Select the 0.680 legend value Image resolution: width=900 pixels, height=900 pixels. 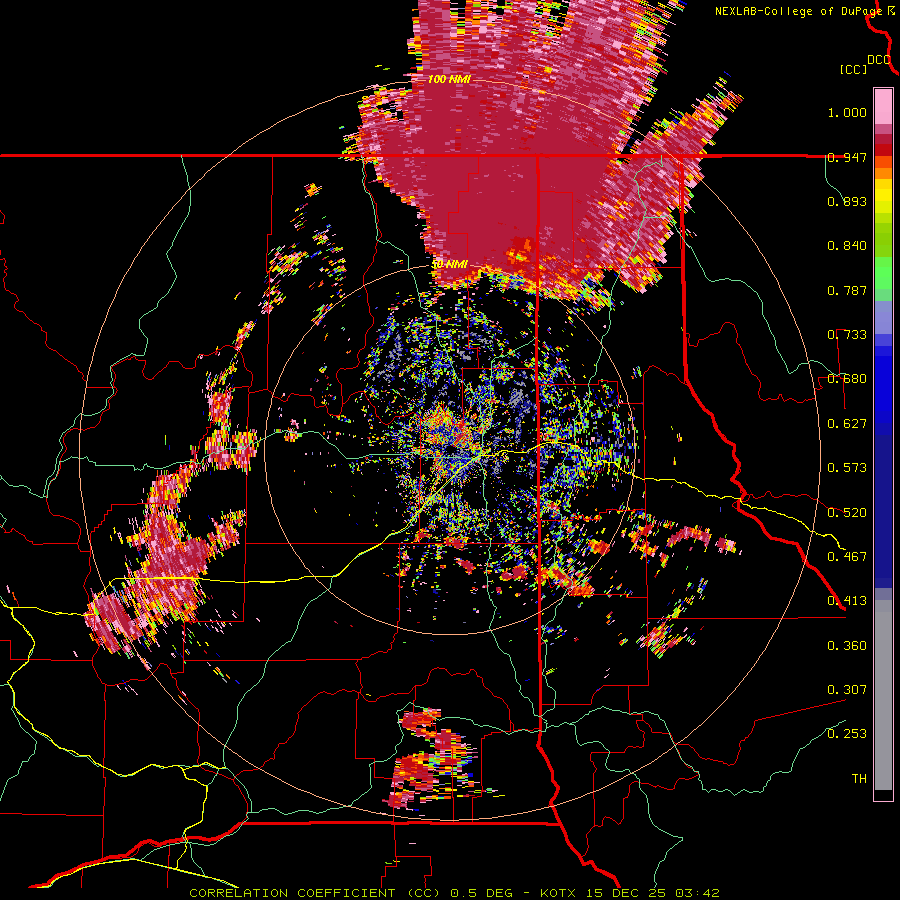(x=847, y=379)
